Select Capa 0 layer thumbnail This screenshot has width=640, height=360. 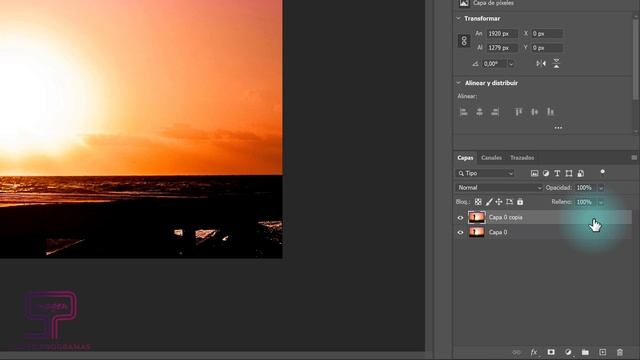[476, 232]
